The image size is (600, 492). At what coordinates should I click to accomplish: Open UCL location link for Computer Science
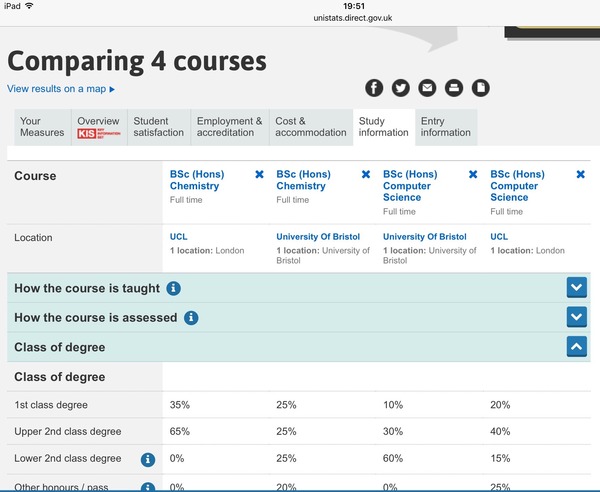[499, 237]
